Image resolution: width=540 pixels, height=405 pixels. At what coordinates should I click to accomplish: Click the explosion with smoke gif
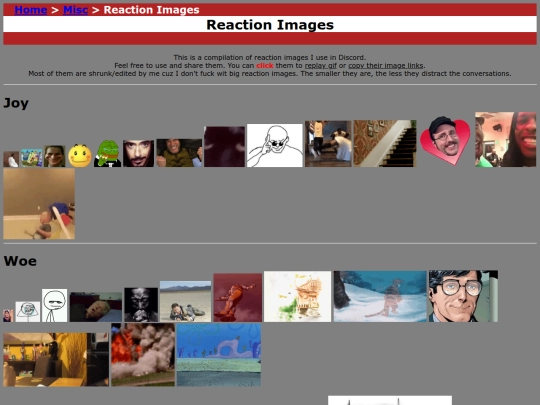(143, 355)
